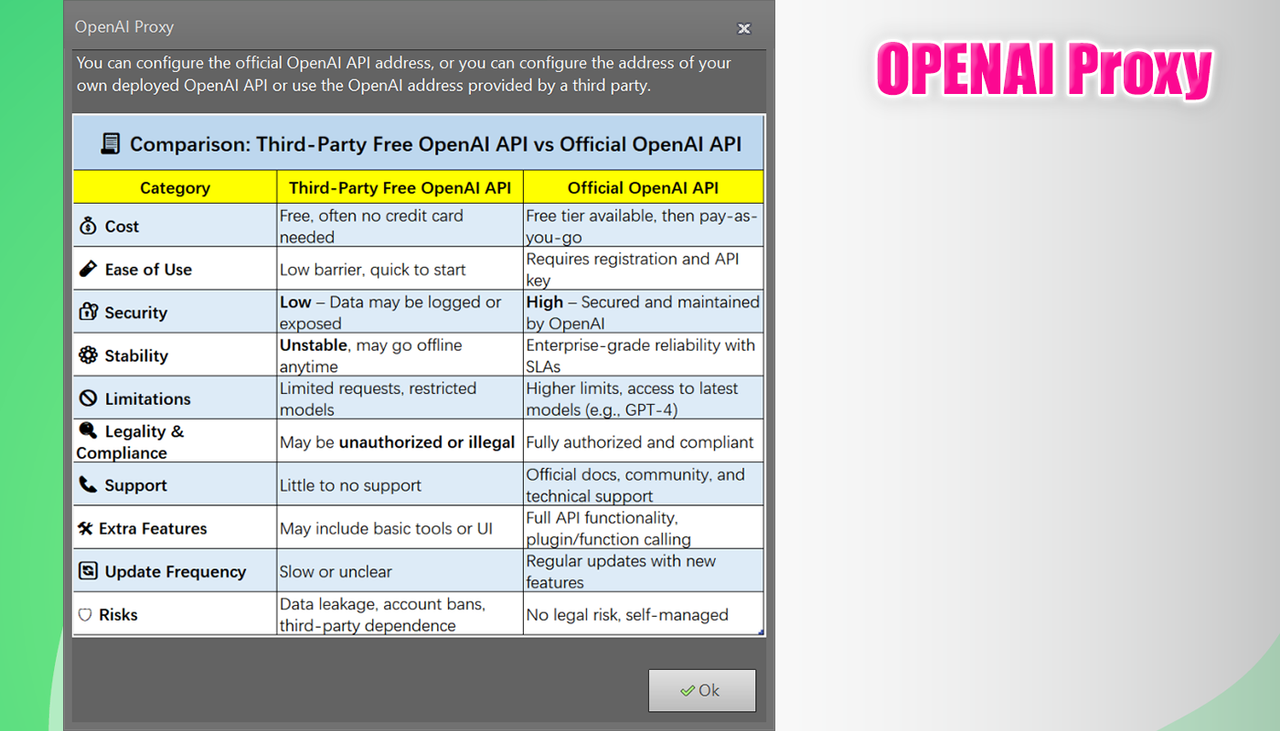The height and width of the screenshot is (731, 1280).
Task: Click the green checkmark inside the Ok button
Action: pos(687,690)
